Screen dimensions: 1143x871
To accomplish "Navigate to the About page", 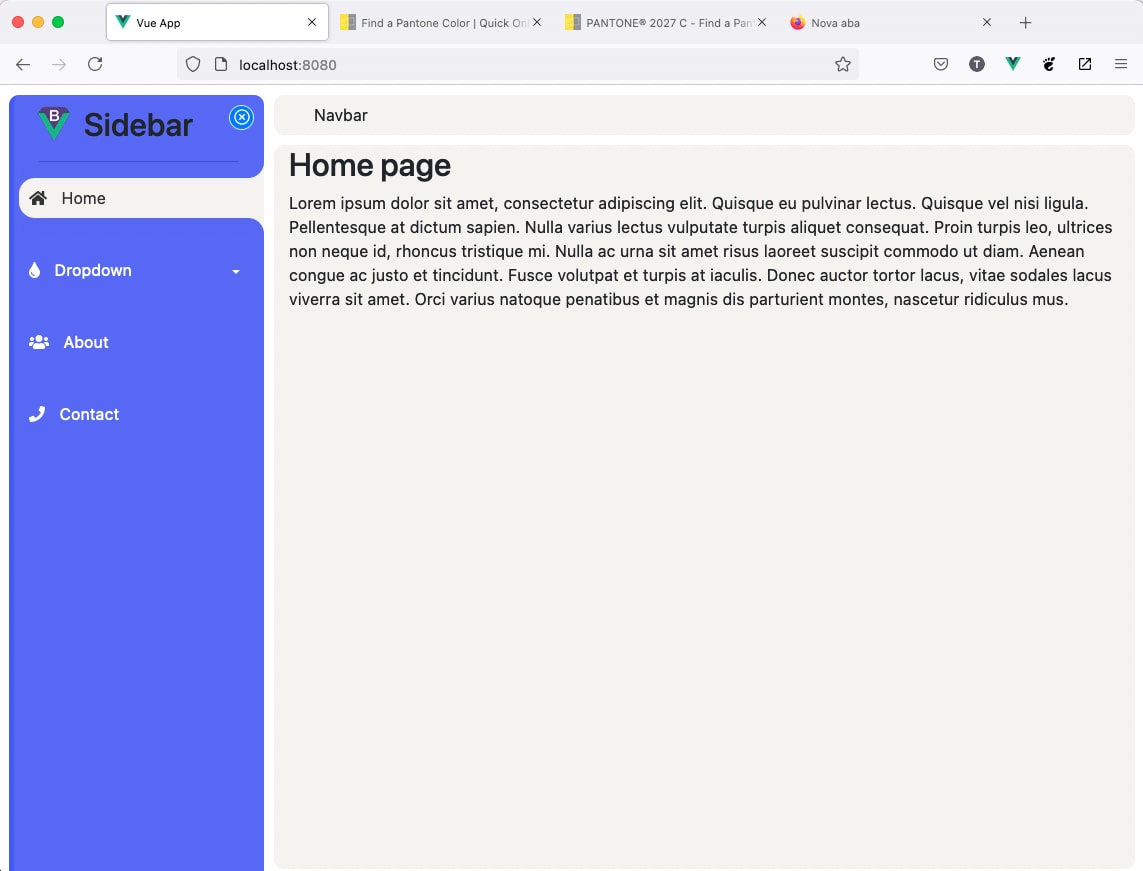I will 85,341.
